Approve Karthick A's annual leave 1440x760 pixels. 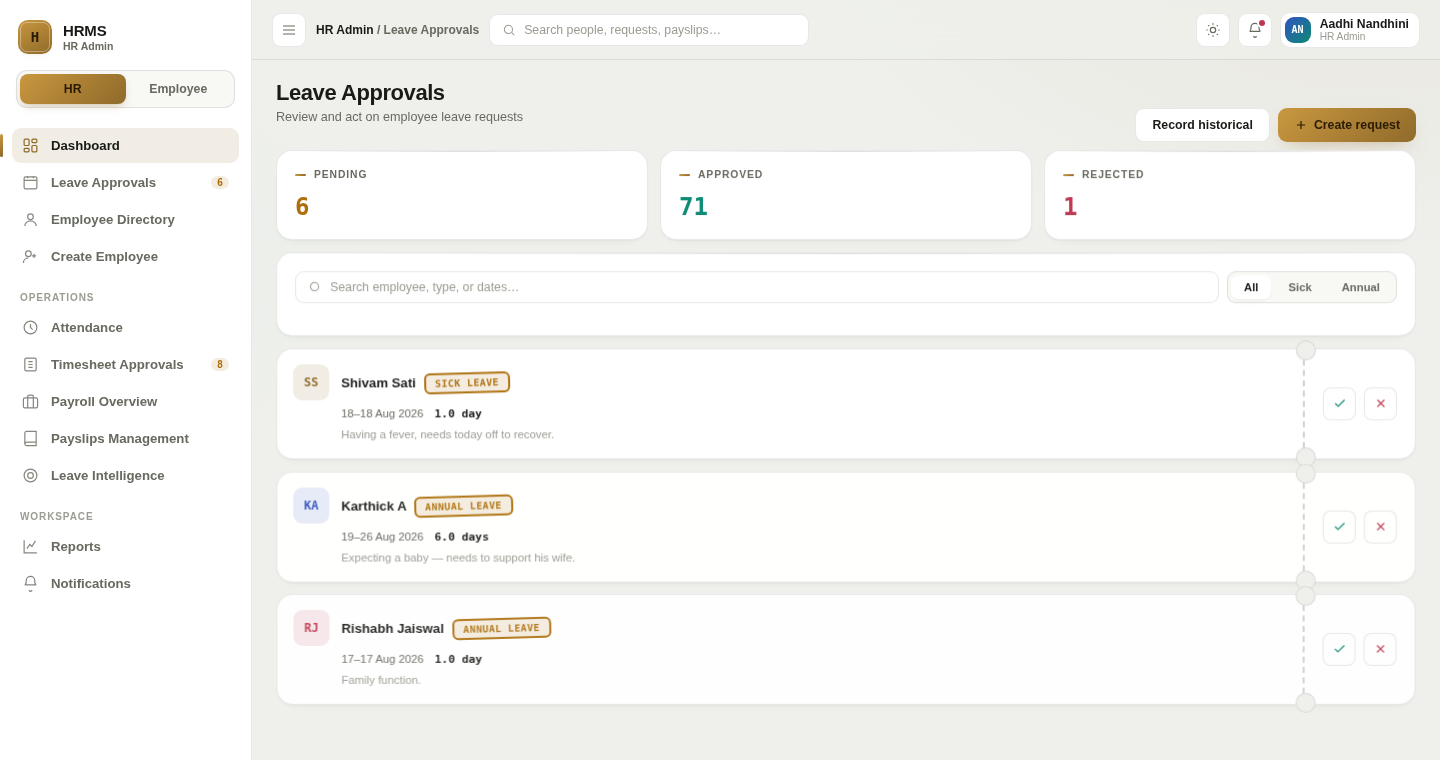tap(1340, 527)
